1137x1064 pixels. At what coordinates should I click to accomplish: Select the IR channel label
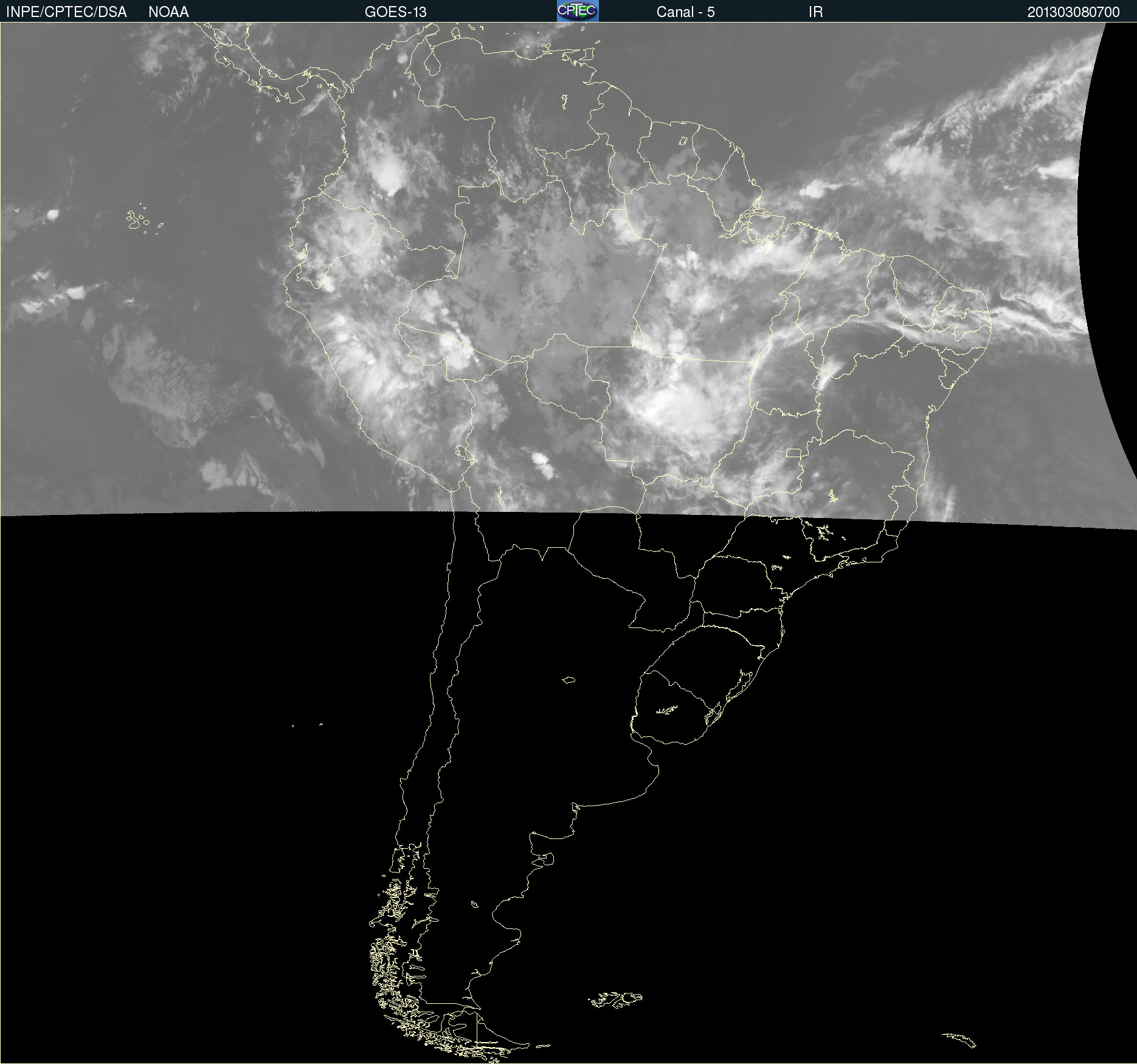click(815, 12)
